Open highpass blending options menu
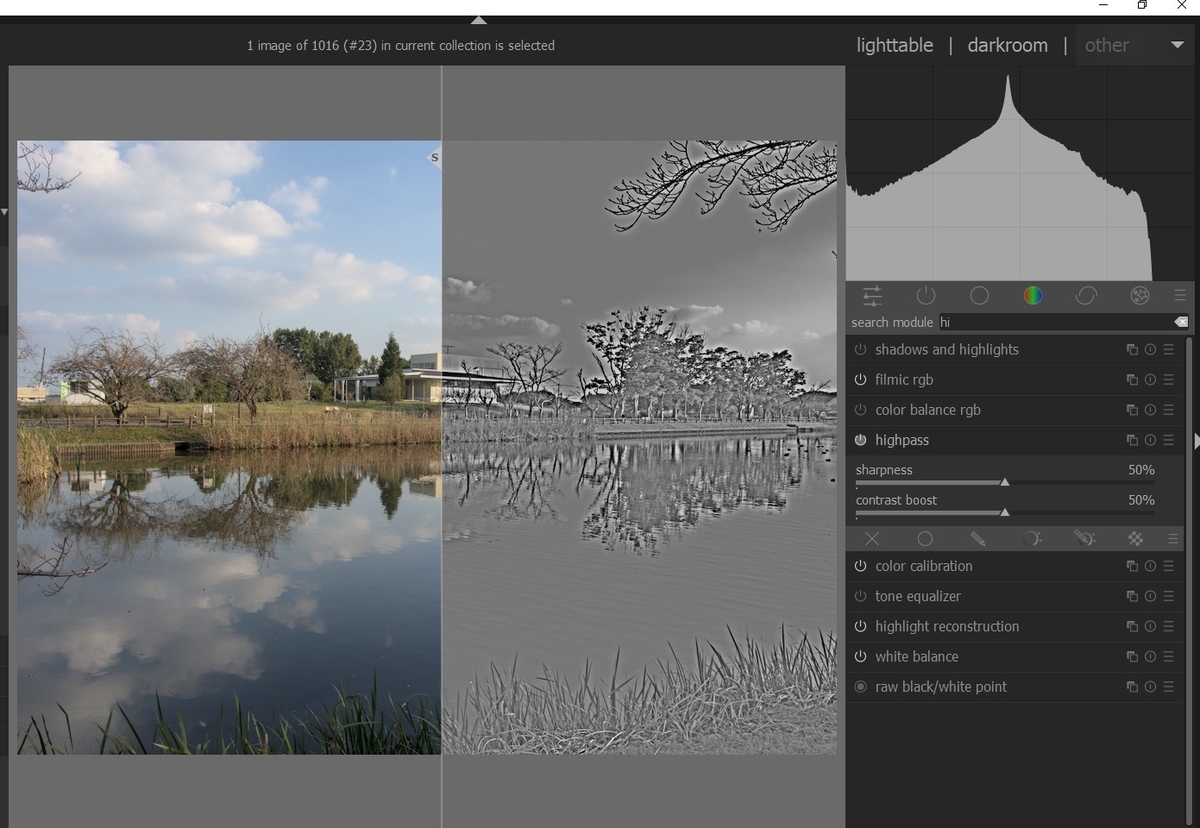The height and width of the screenshot is (828, 1200). [x=1173, y=538]
